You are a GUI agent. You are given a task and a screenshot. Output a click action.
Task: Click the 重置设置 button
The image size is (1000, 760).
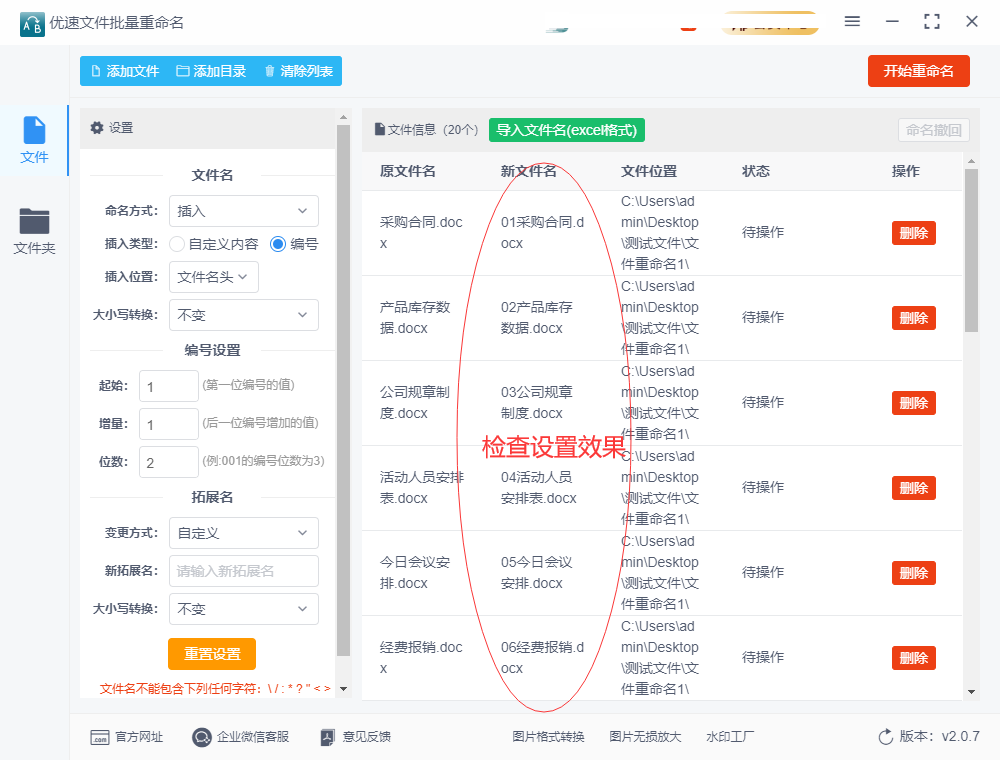(x=212, y=654)
